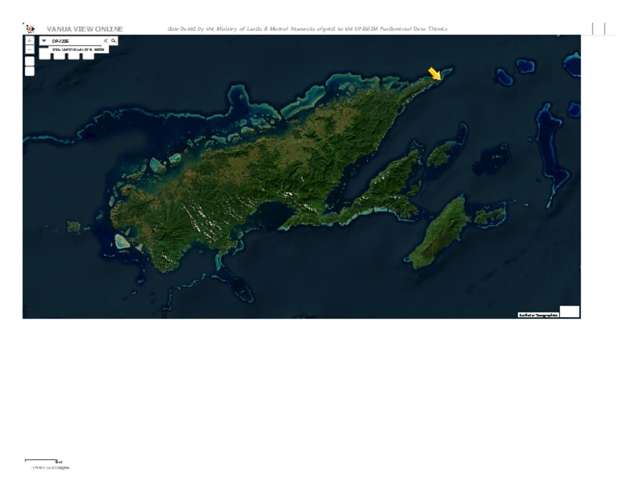Open the search source dropdown arrow
639x494 pixels.
pyautogui.click(x=44, y=41)
